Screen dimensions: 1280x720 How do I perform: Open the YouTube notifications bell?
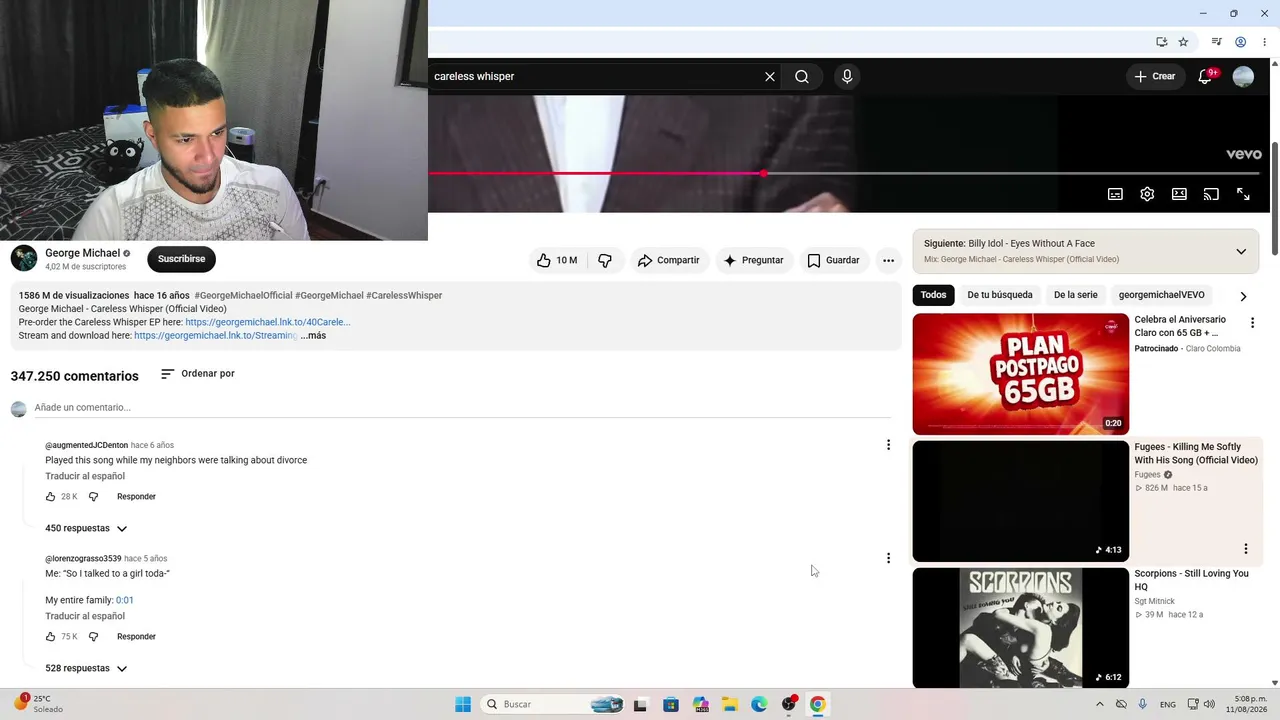coord(1206,76)
